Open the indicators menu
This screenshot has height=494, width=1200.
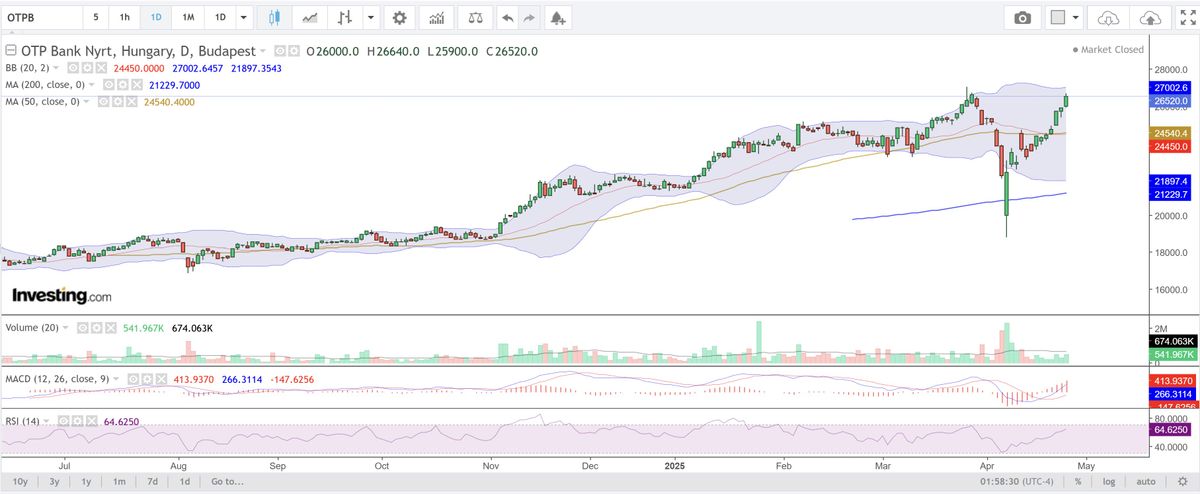[436, 17]
